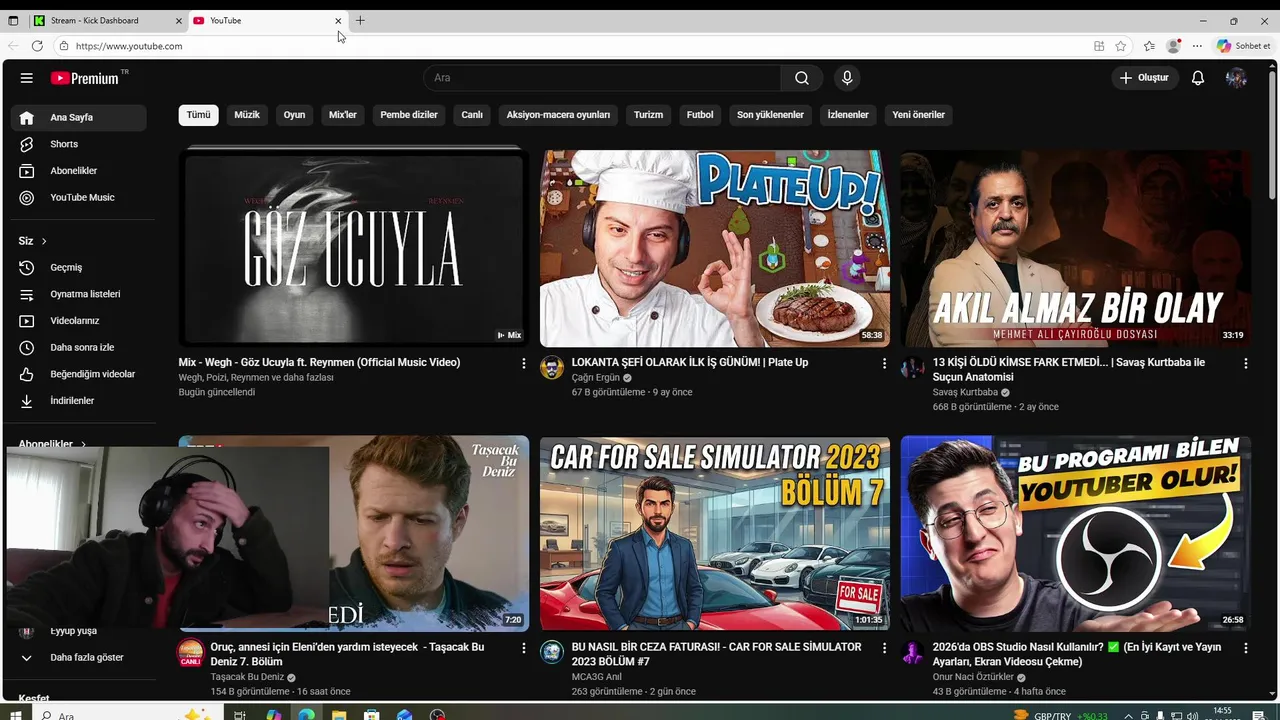Image resolution: width=1280 pixels, height=720 pixels.
Task: Start voice search with microphone icon
Action: [847, 78]
